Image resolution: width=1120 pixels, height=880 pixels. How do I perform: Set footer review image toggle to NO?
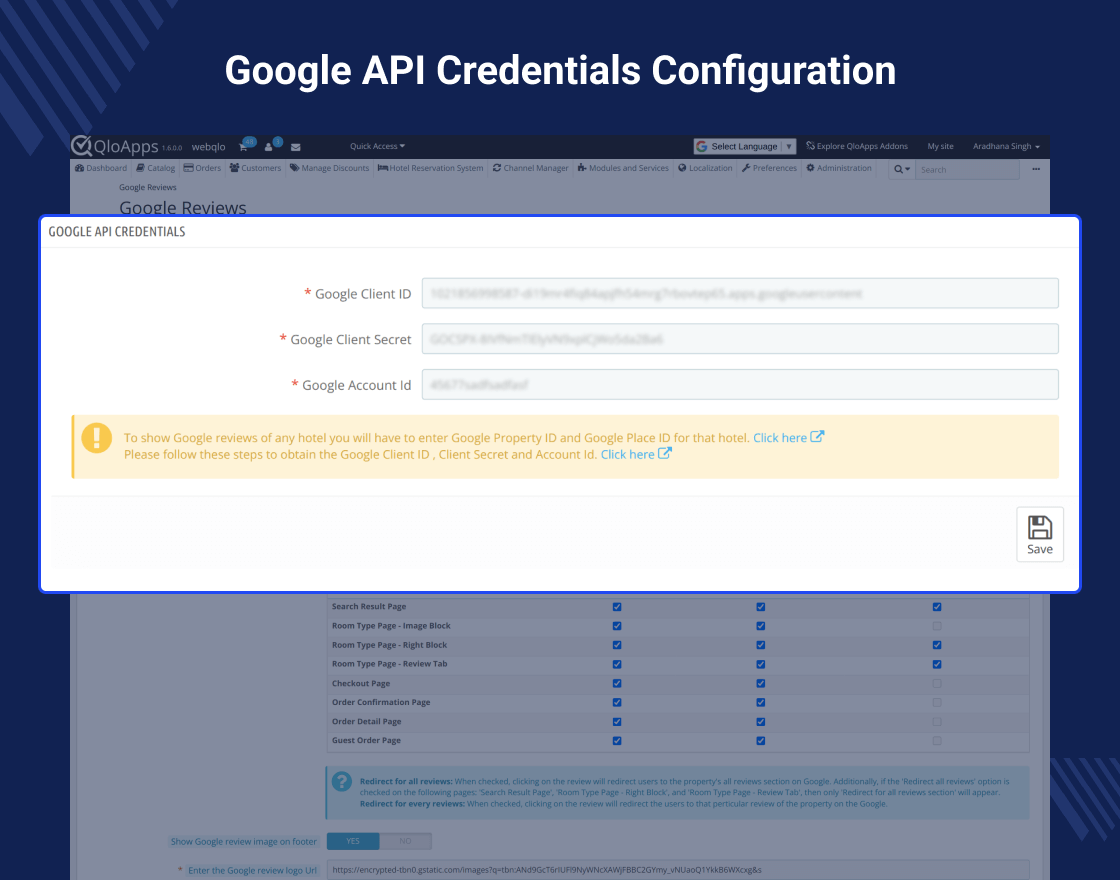(x=406, y=841)
